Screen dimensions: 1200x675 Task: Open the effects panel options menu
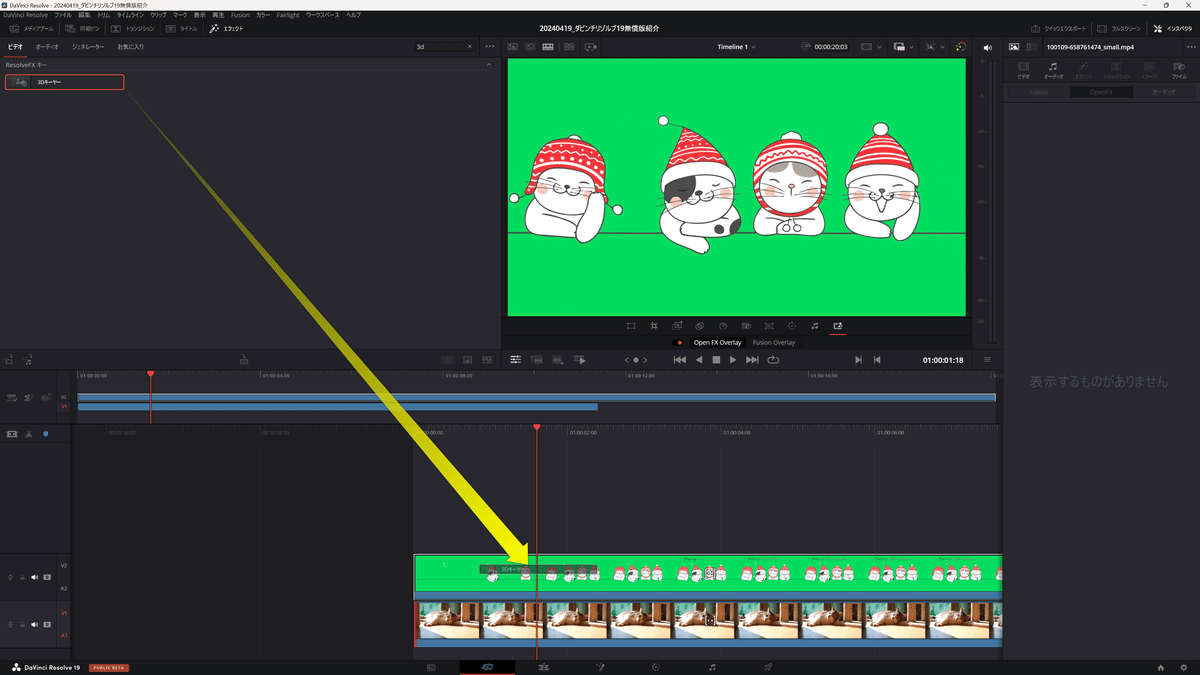tap(489, 47)
